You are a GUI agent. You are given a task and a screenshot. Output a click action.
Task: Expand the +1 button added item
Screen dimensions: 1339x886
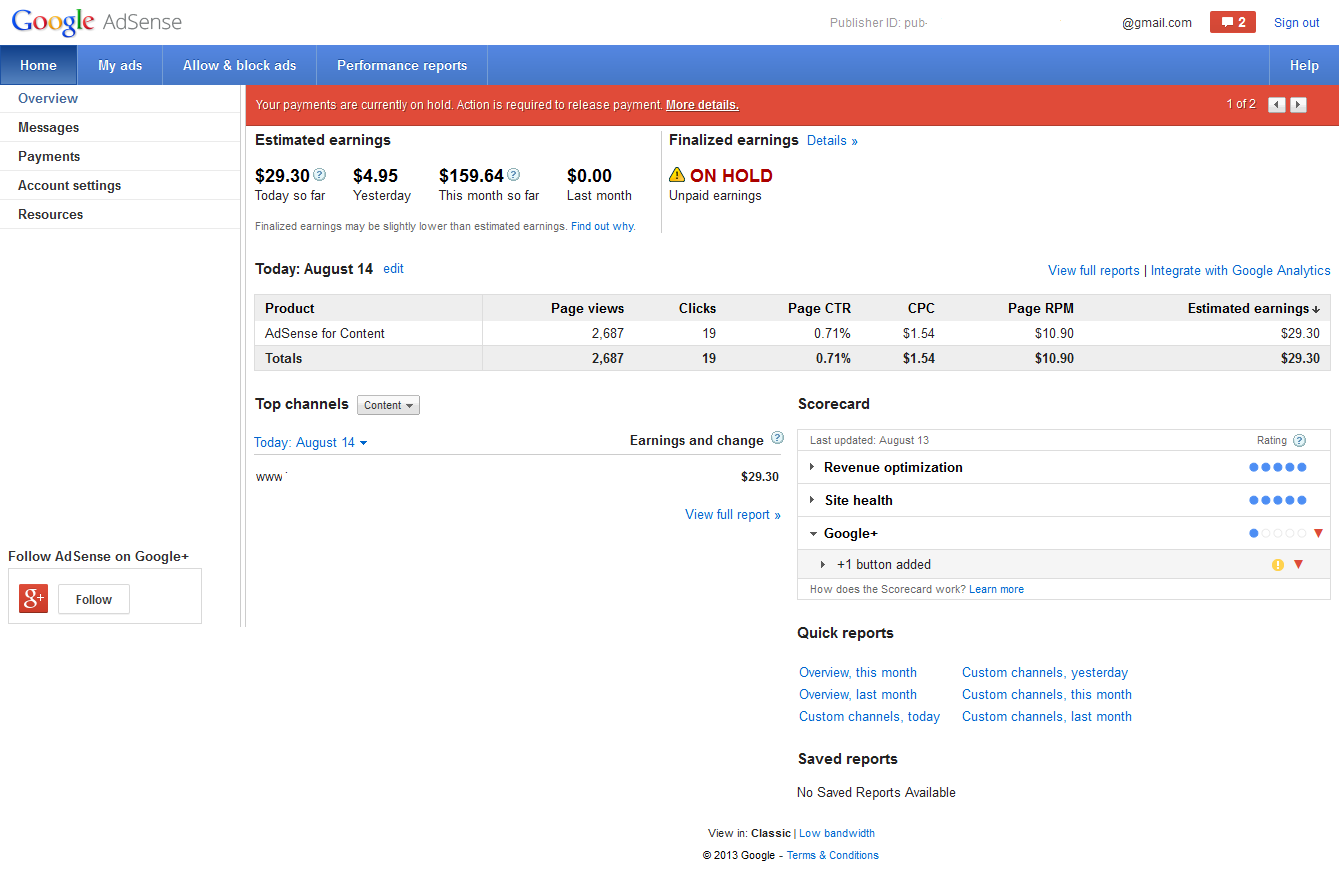[823, 565]
